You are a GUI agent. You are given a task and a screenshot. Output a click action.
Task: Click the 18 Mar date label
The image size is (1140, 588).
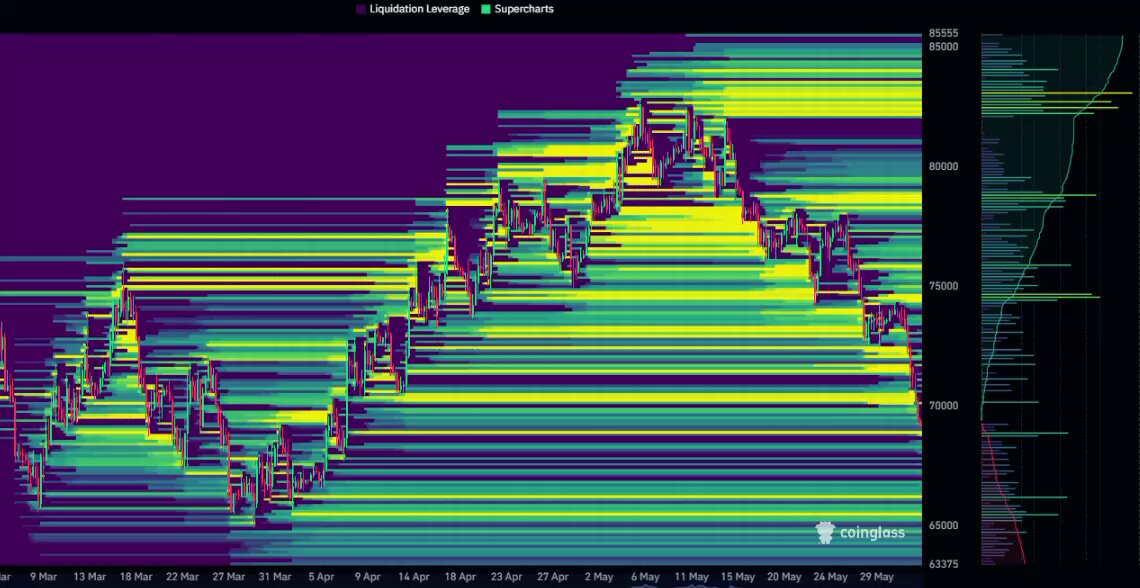[136, 577]
